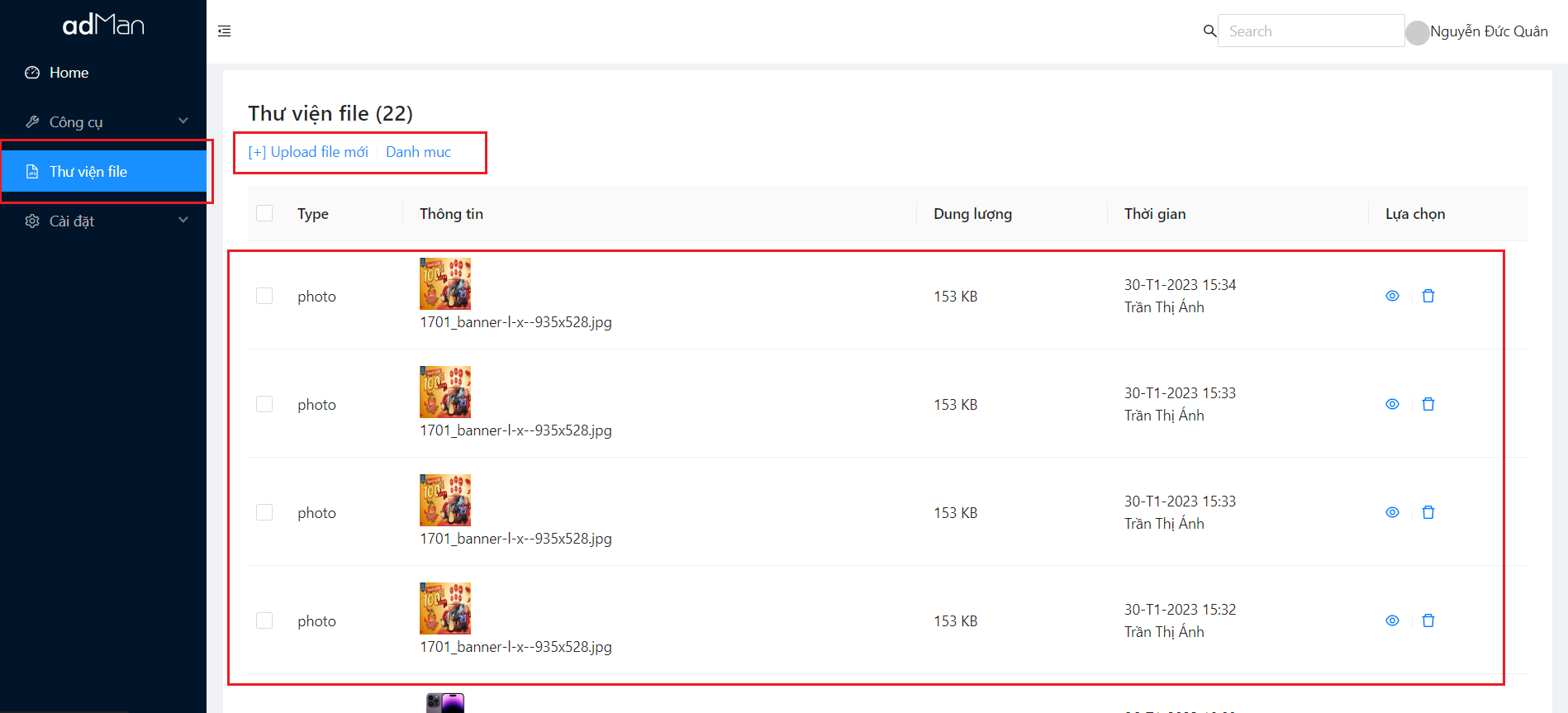This screenshot has width=1568, height=713.
Task: Preview the second file via eye icon
Action: [1392, 404]
